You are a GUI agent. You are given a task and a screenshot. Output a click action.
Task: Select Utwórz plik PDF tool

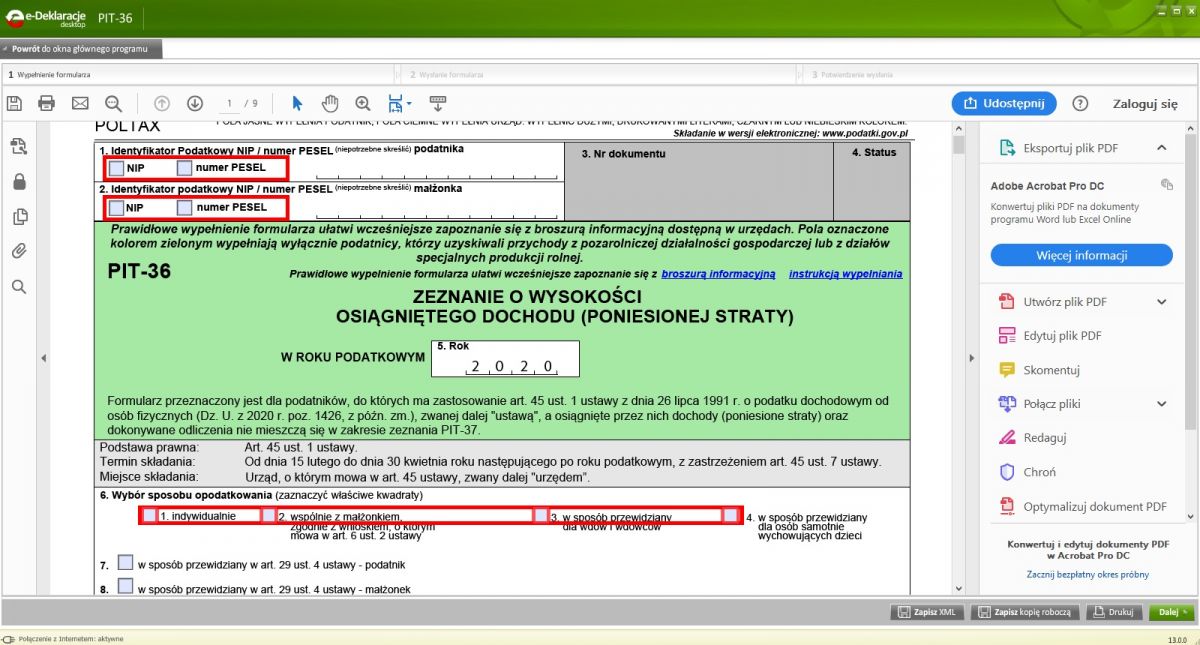(1065, 302)
